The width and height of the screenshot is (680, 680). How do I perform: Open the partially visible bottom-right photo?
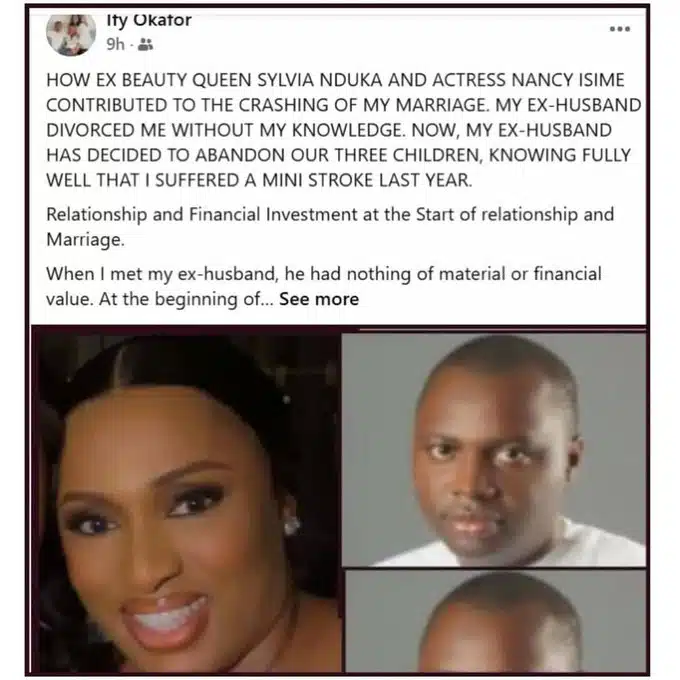(496, 621)
